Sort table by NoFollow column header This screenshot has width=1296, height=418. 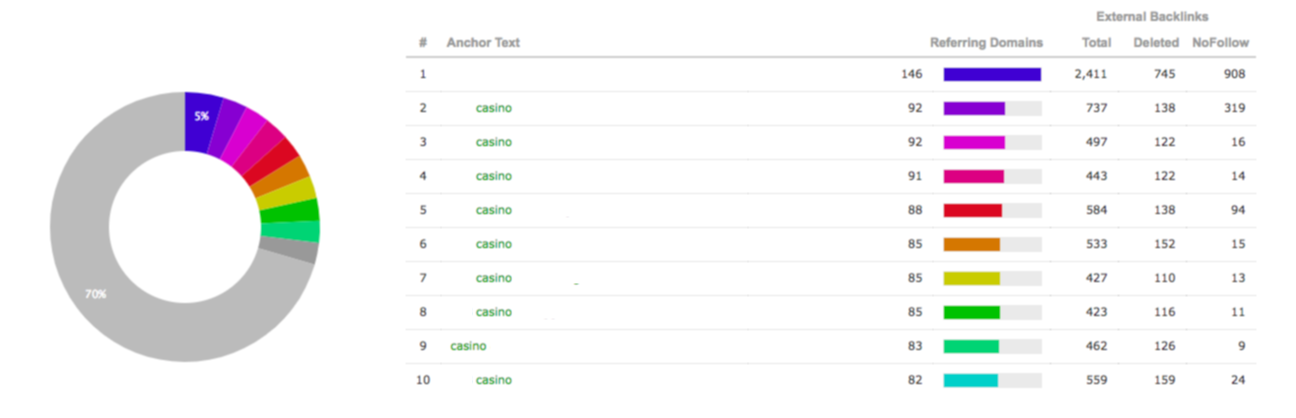coord(1220,43)
